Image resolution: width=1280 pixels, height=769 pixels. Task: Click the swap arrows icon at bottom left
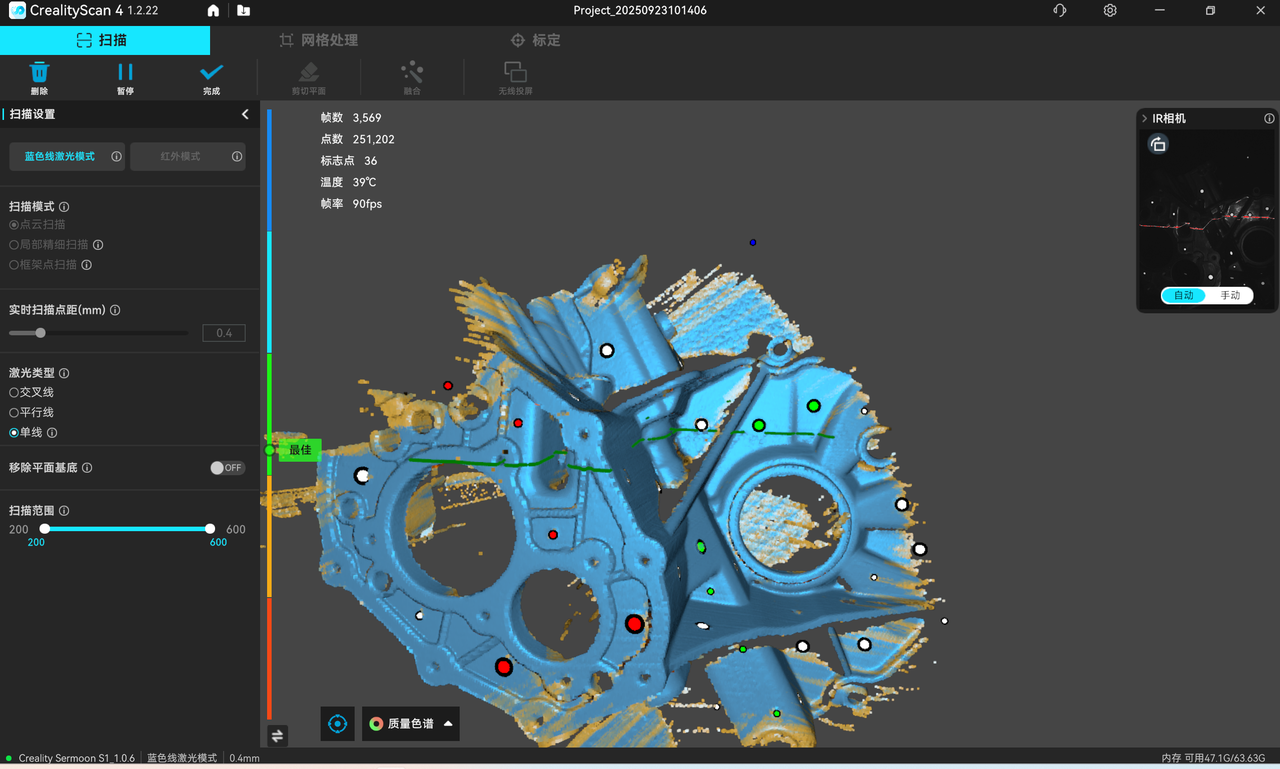[x=277, y=735]
